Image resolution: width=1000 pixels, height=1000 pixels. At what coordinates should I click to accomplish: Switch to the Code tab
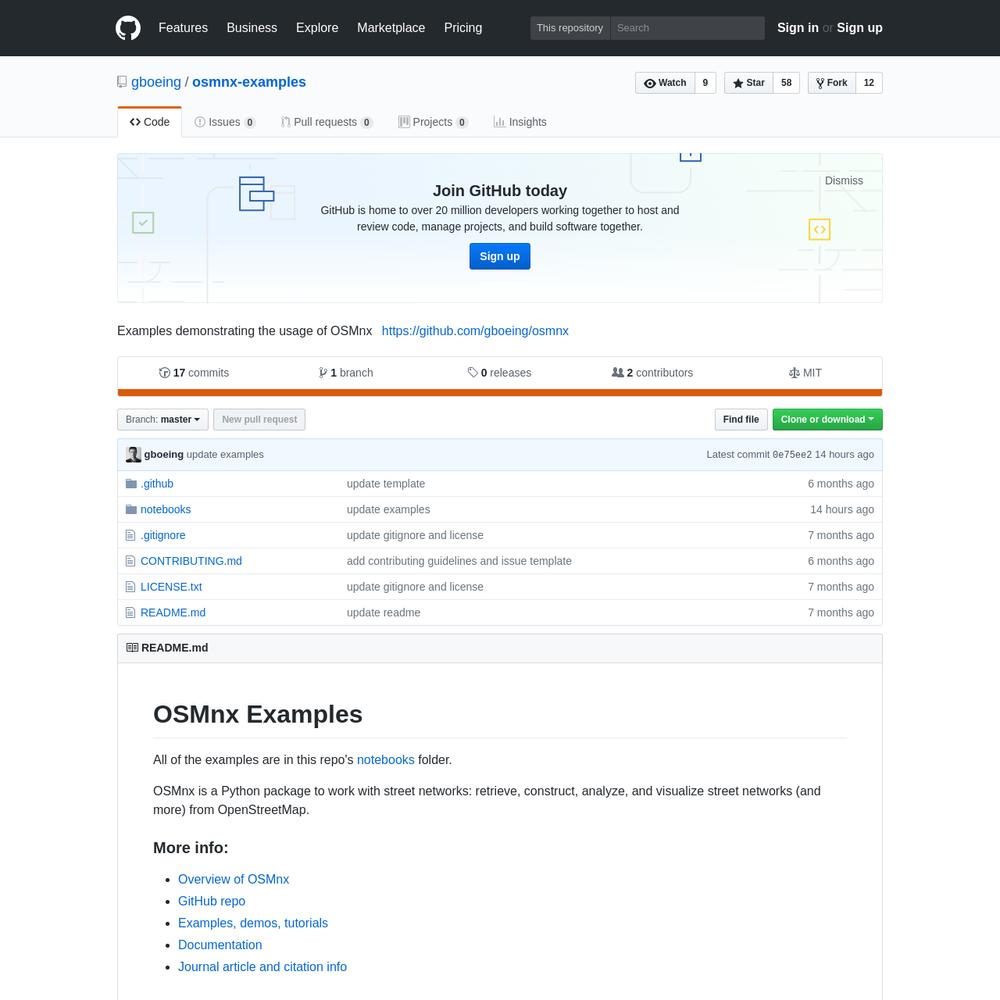coord(150,122)
